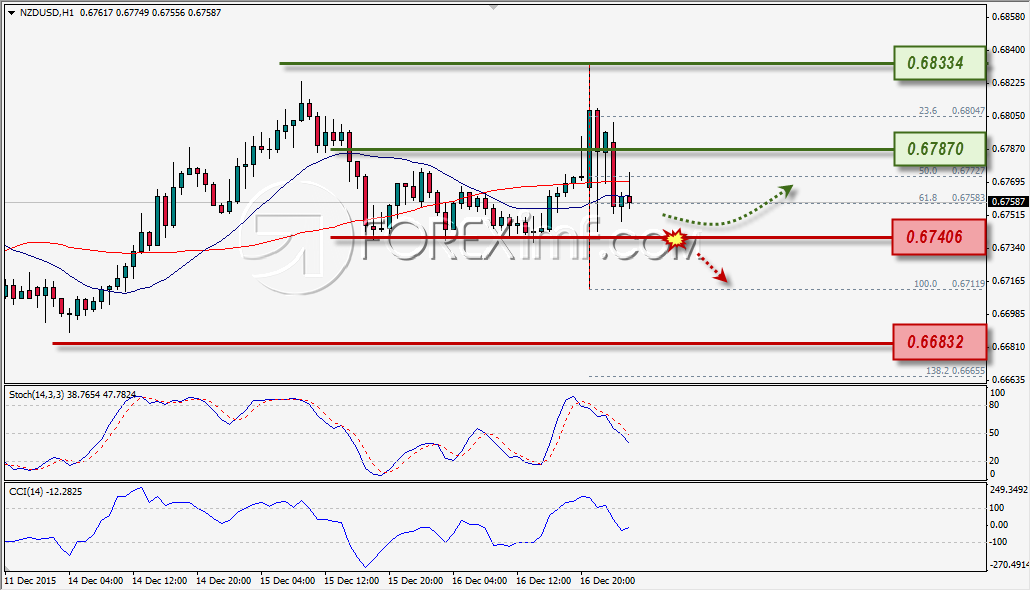Click price axis value 0.67515
The height and width of the screenshot is (591, 1031).
[1009, 214]
